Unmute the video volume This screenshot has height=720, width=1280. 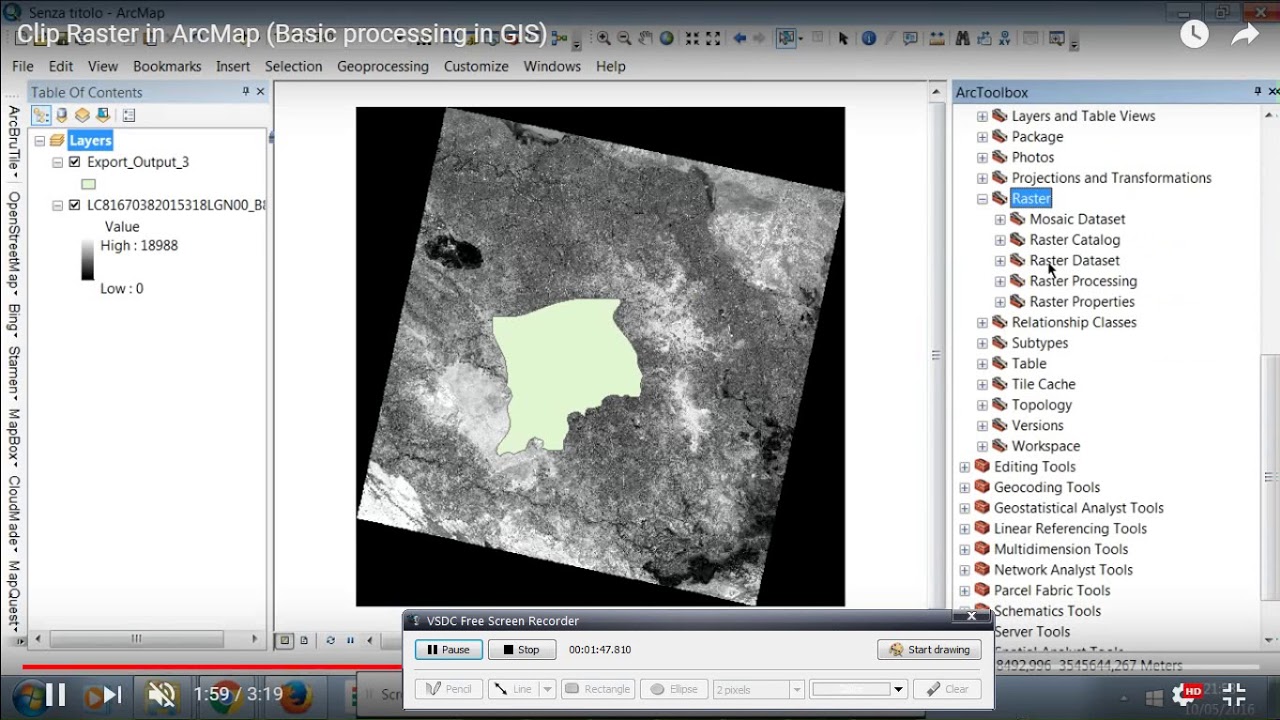[x=161, y=694]
